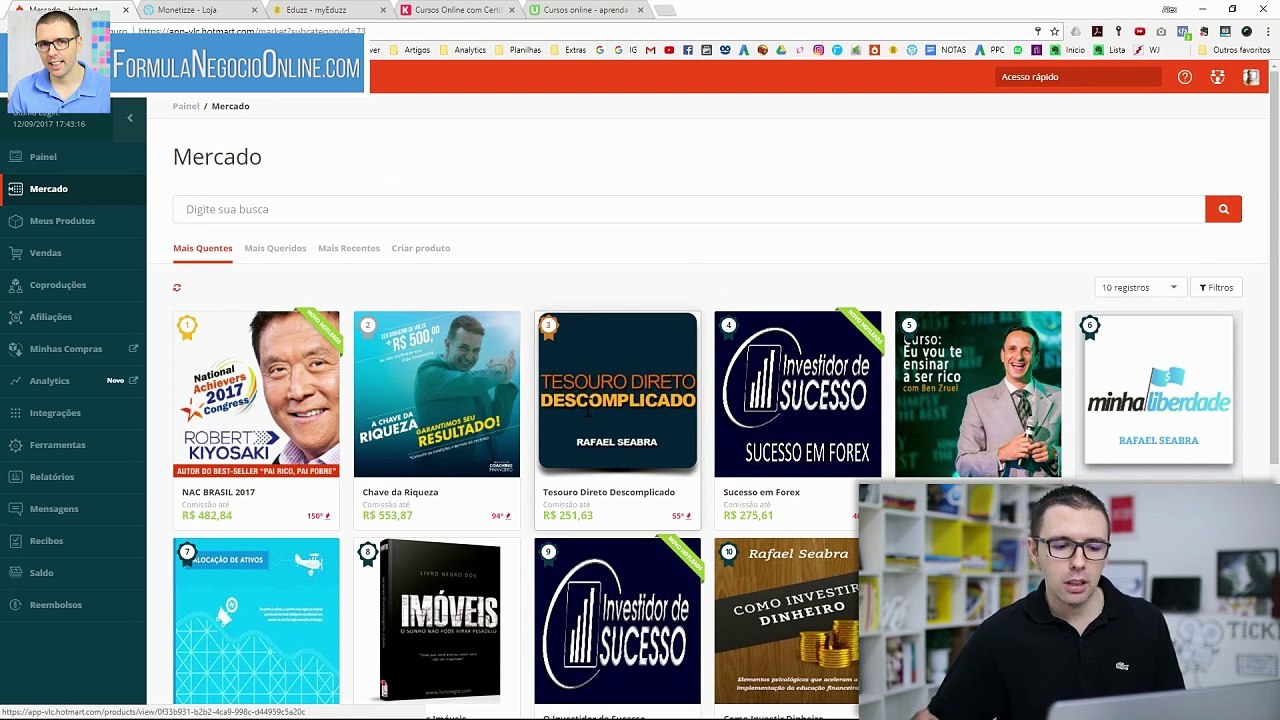Open the Ben Zruel course thumbnail
This screenshot has height=720, width=1280.
click(978, 394)
